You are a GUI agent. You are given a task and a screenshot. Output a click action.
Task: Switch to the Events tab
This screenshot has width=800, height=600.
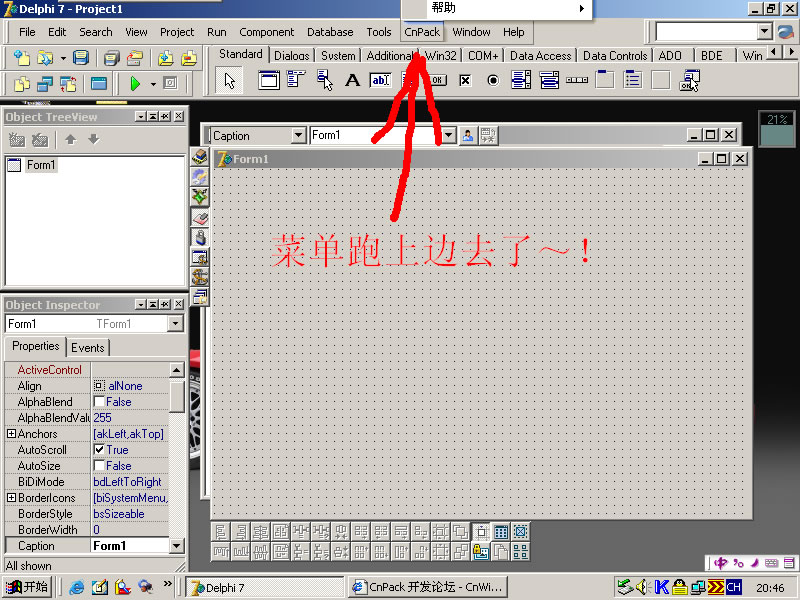pyautogui.click(x=88, y=347)
